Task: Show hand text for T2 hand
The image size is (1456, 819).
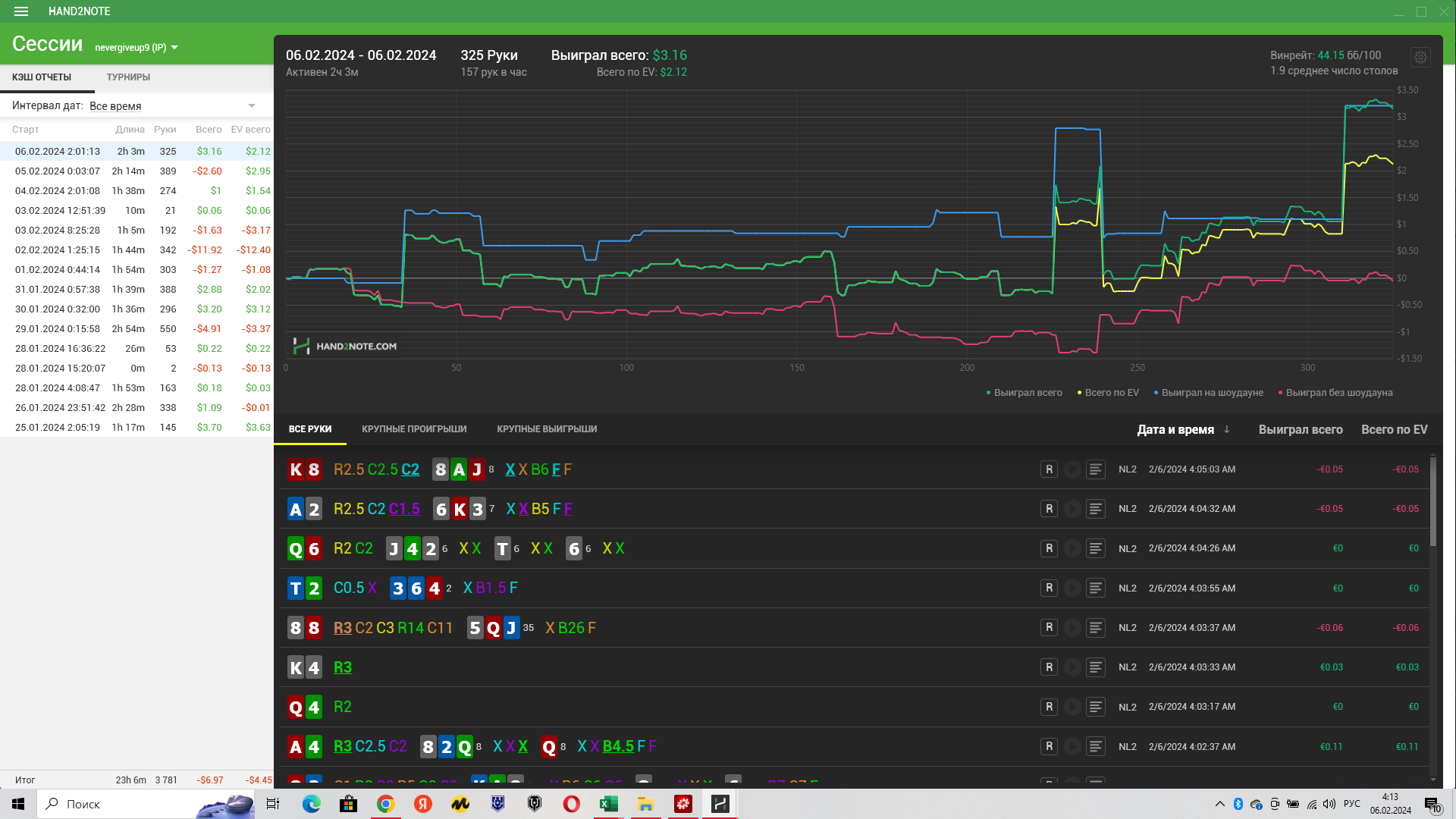Action: pos(1096,588)
